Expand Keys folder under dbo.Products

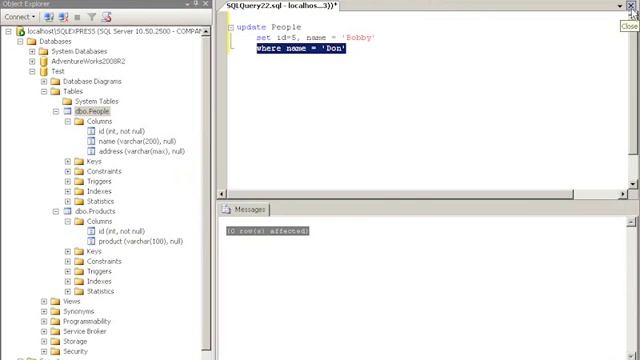click(68, 251)
